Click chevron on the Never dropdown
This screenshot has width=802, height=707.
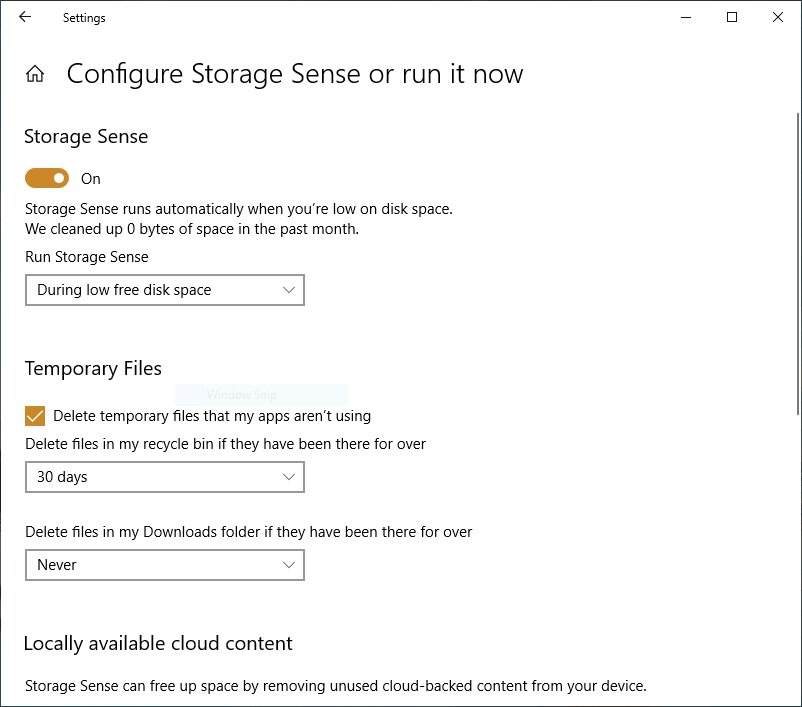(x=289, y=565)
